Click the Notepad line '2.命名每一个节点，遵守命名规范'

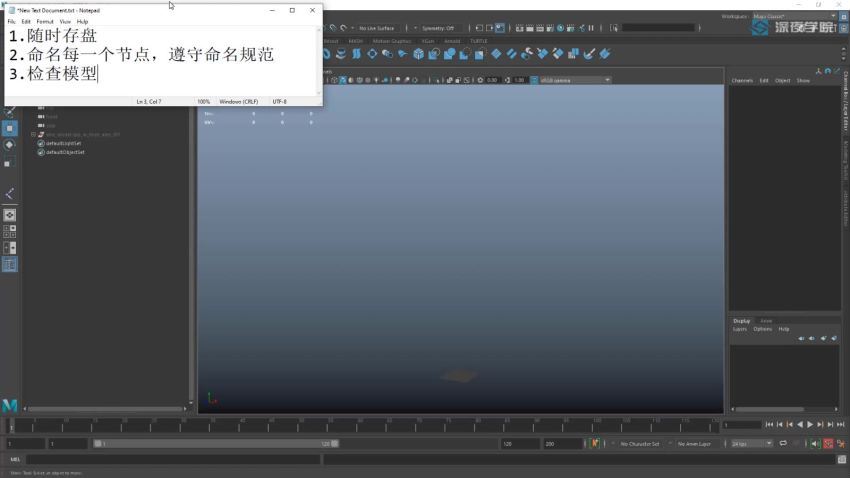click(x=141, y=54)
